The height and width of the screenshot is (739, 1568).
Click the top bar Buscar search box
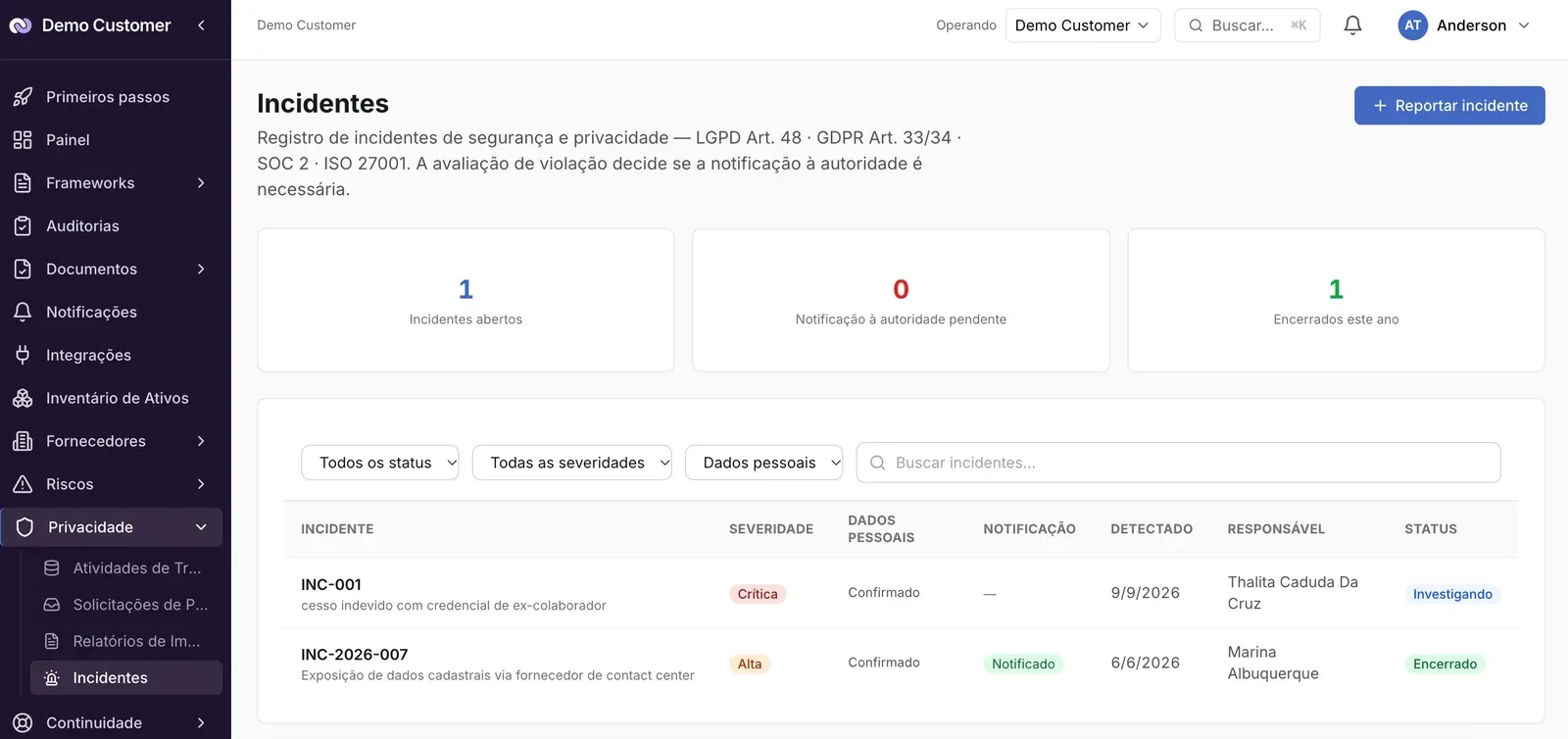click(1248, 25)
